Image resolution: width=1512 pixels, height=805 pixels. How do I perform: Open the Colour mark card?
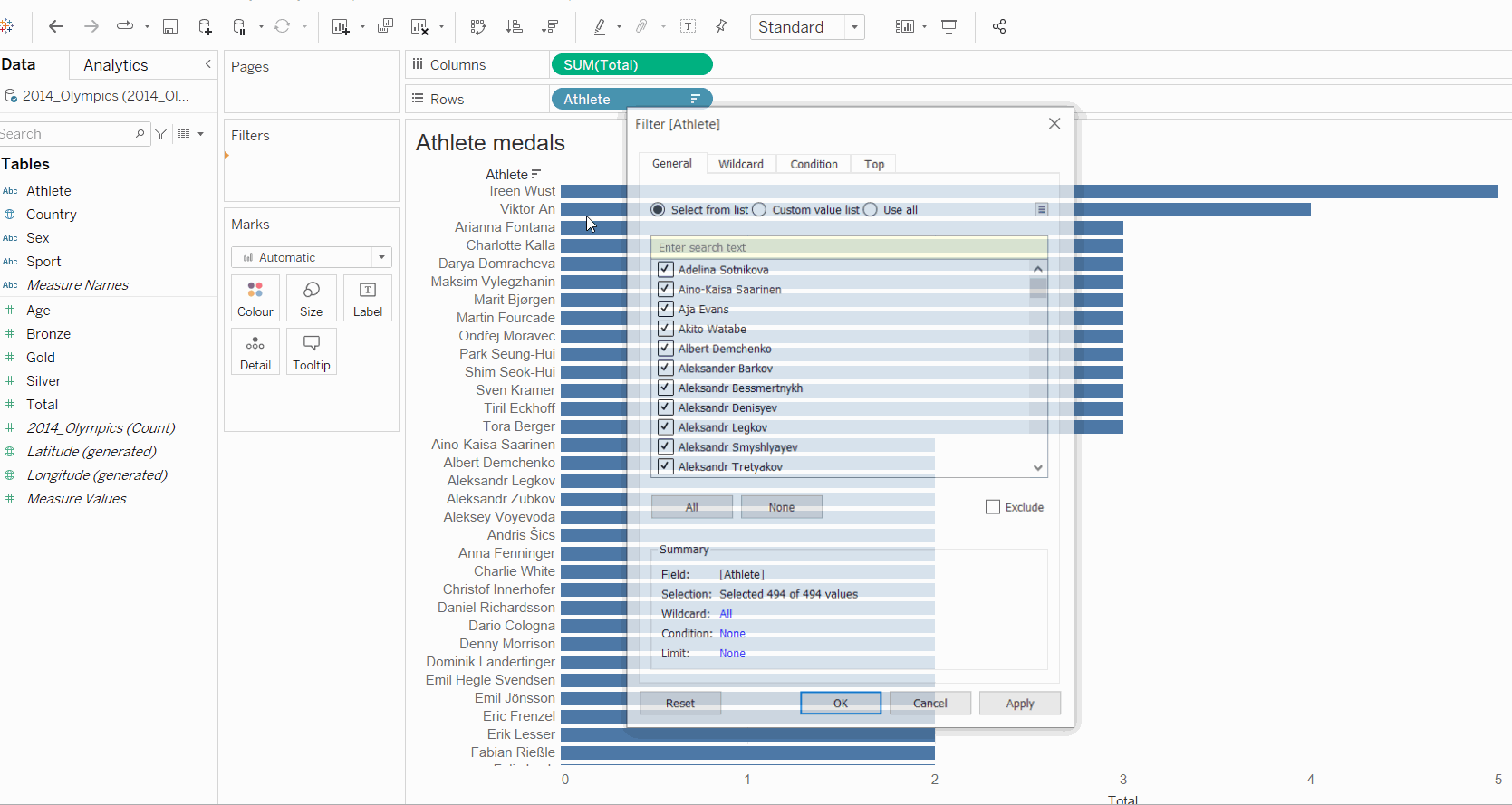pyautogui.click(x=255, y=298)
